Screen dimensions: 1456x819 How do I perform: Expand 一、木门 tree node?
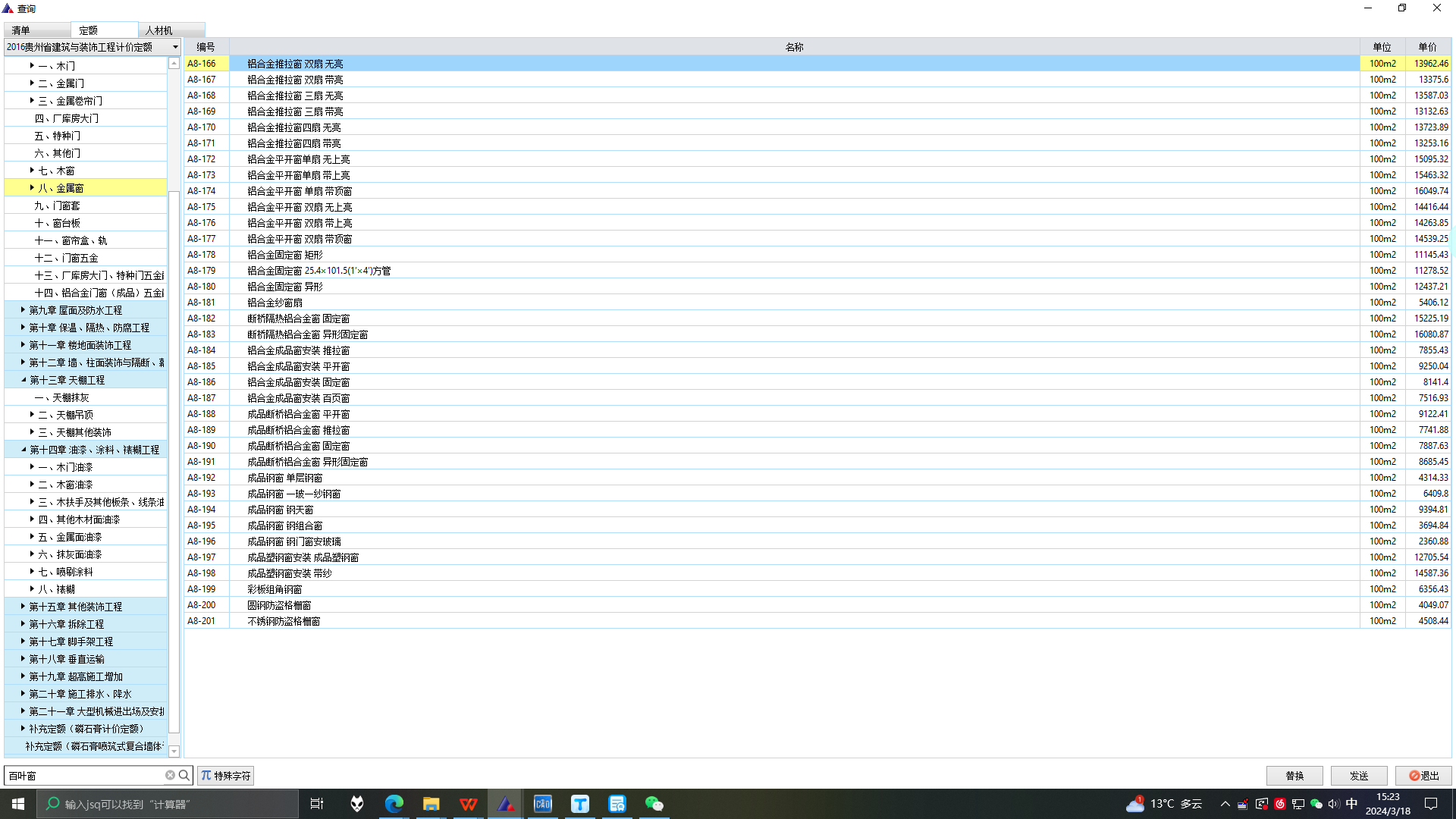tap(32, 66)
